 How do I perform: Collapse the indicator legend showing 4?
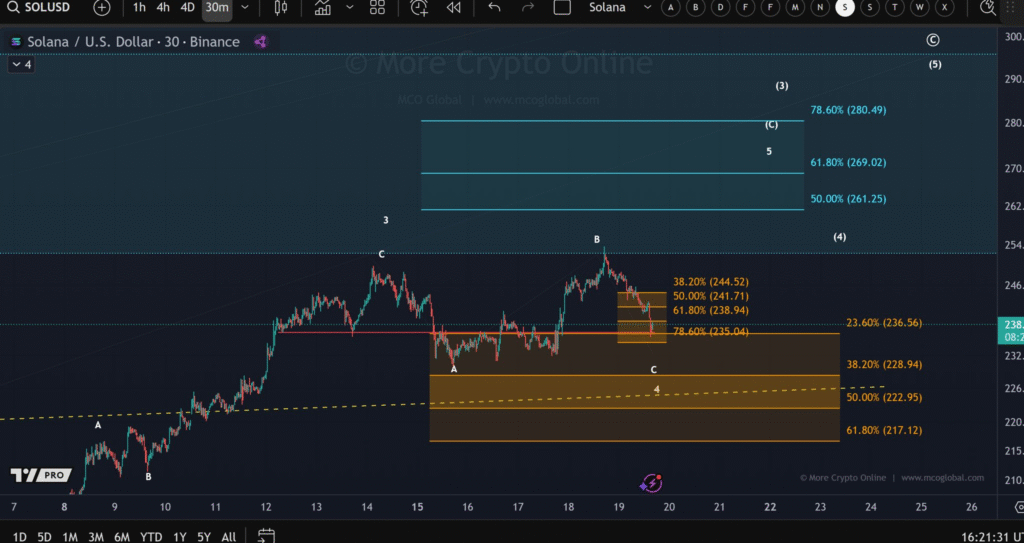click(x=21, y=65)
